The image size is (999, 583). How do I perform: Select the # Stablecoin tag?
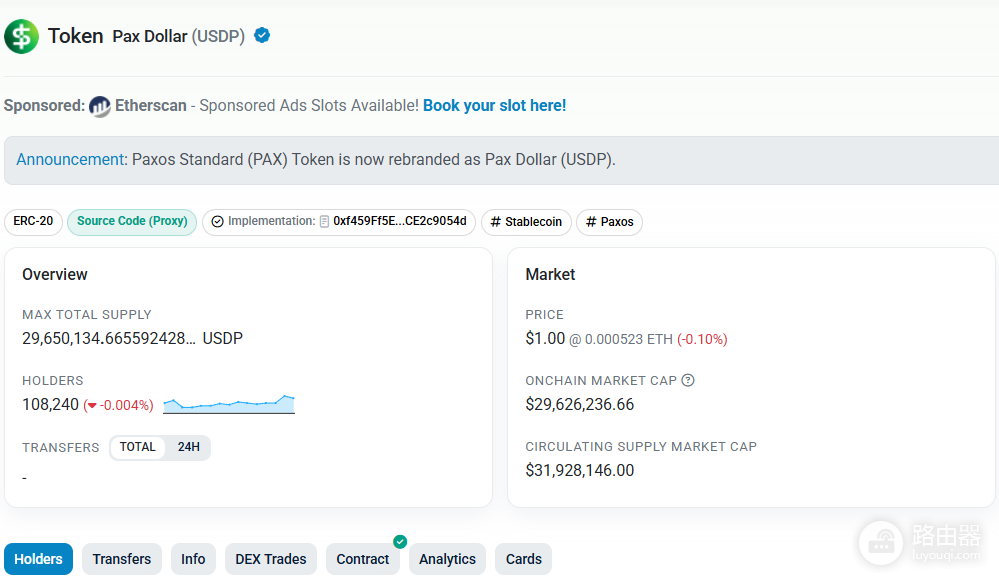(x=526, y=222)
